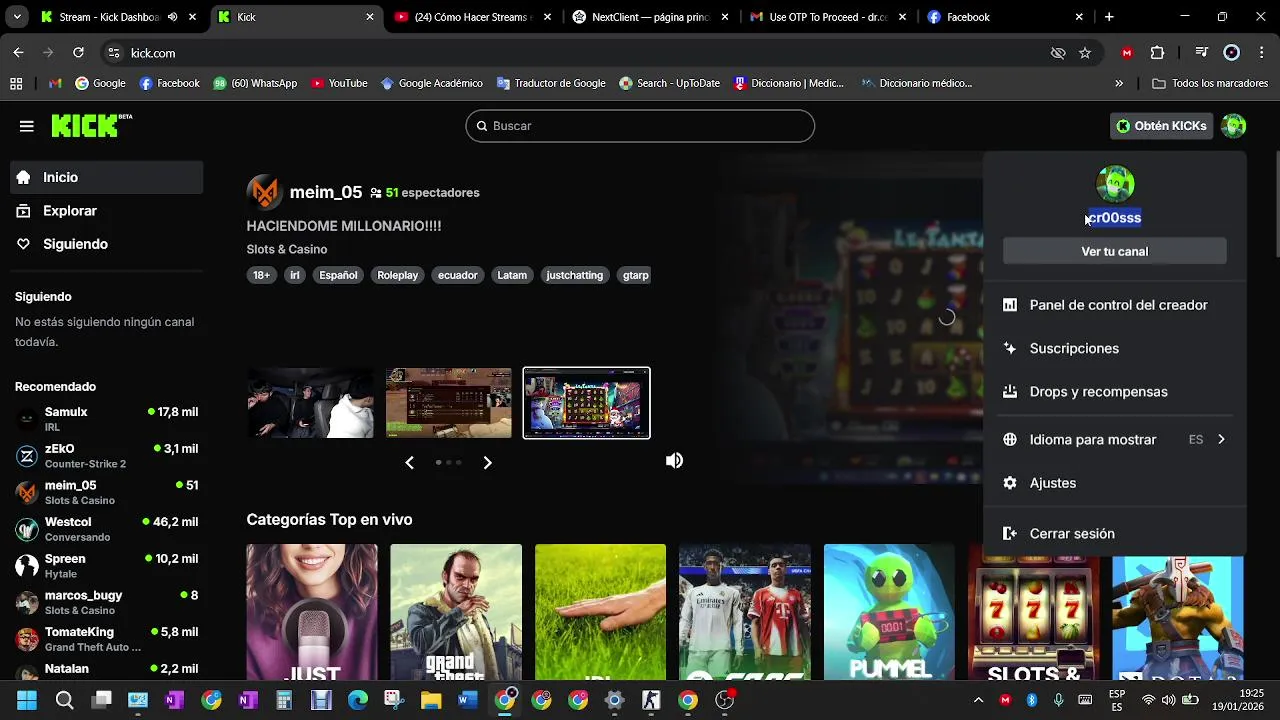Image resolution: width=1280 pixels, height=720 pixels.
Task: Click the Obtén KICKs button
Action: pos(1161,126)
